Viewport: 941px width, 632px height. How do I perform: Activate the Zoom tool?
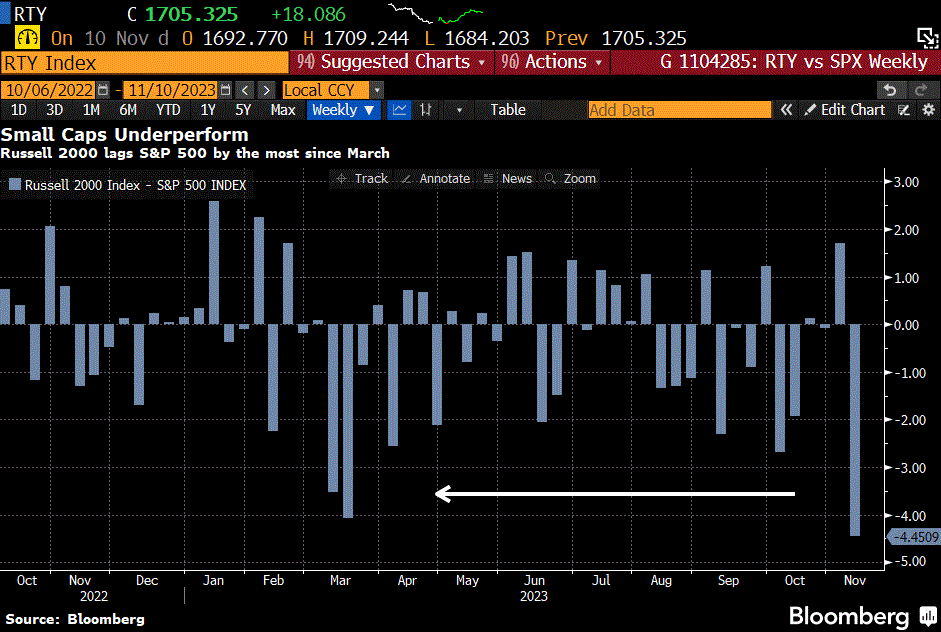[x=570, y=178]
